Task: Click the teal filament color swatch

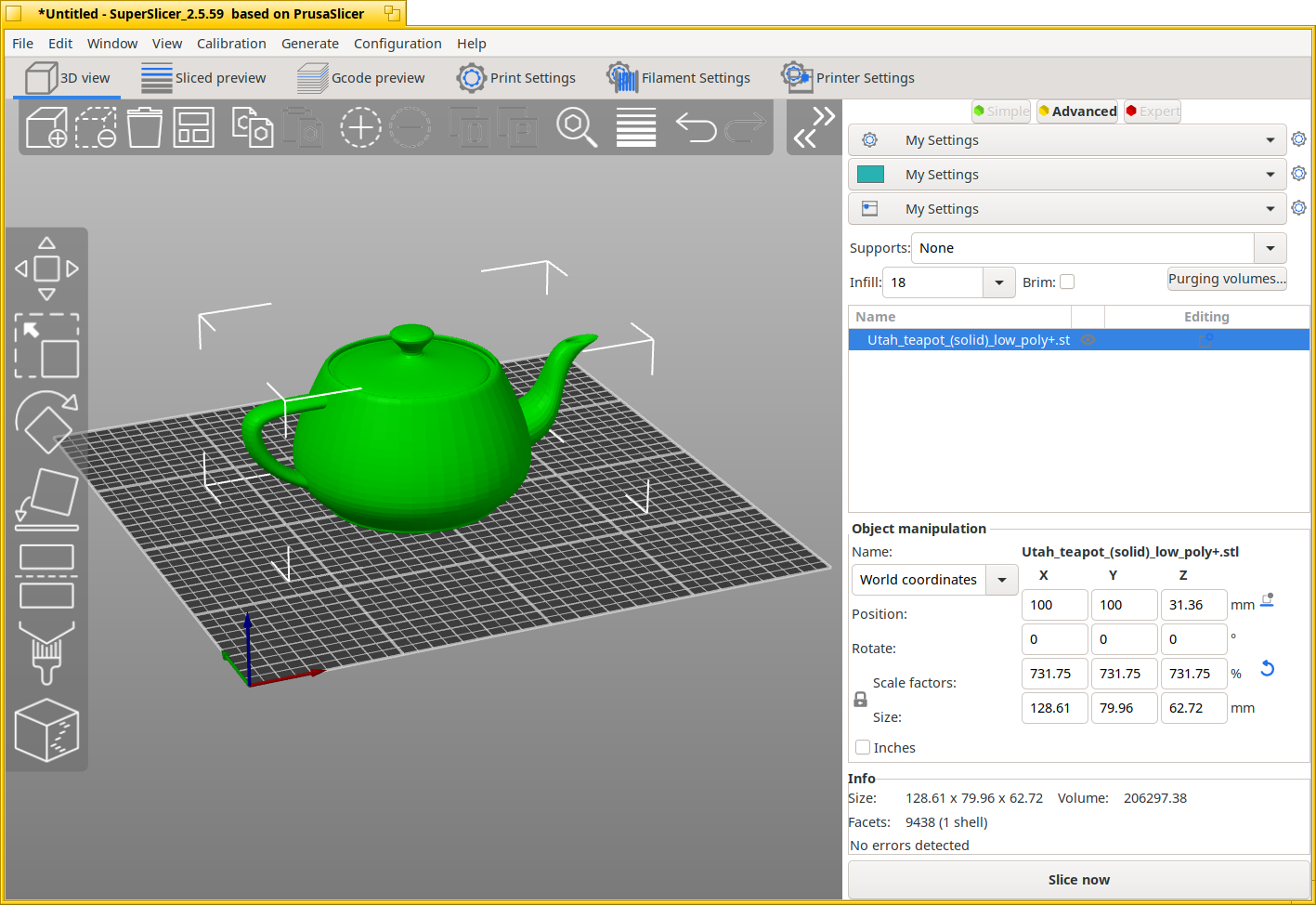Action: [x=870, y=174]
